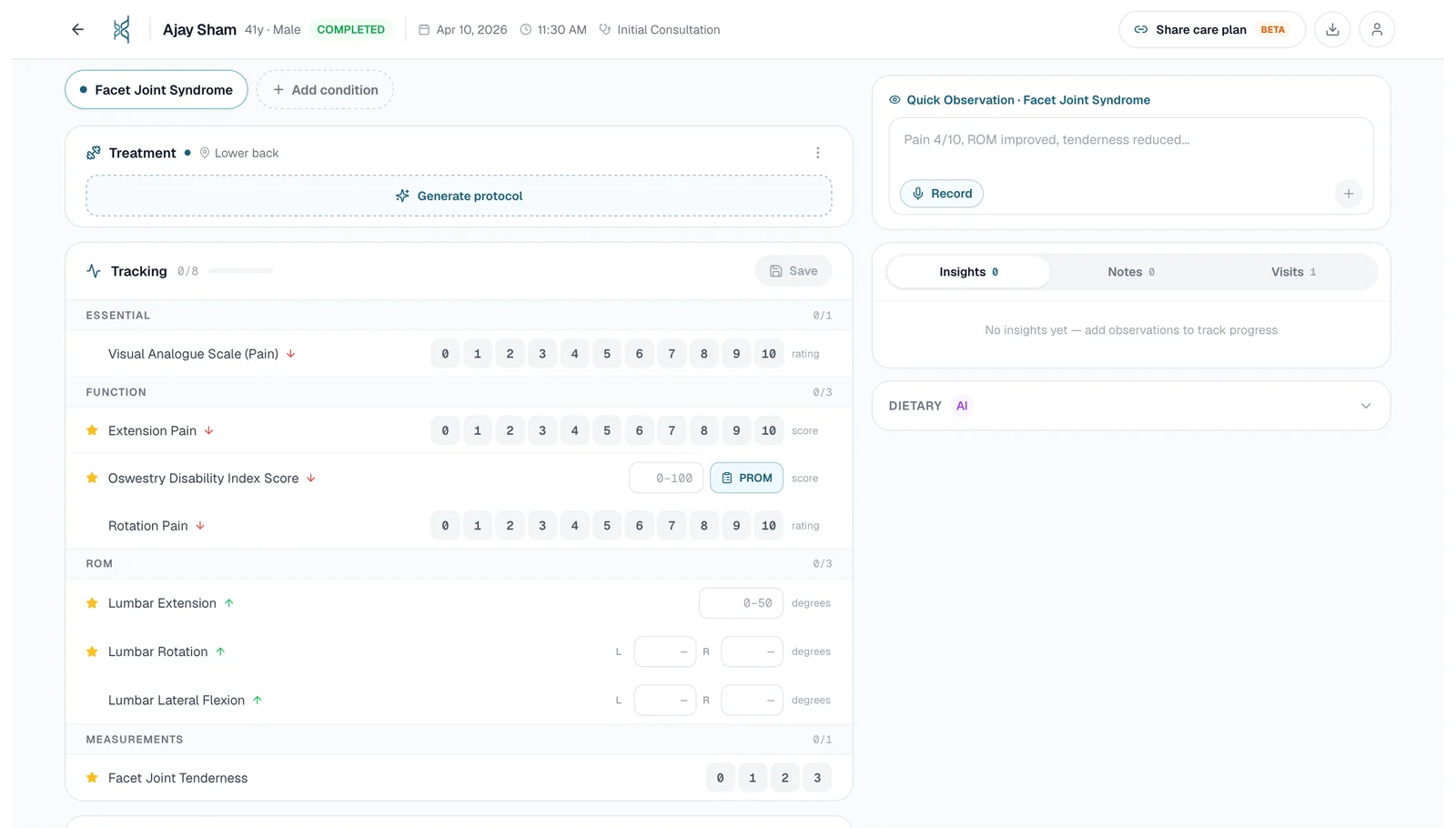Toggle favorite star for Lumbar Extension
Image resolution: width=1456 pixels, height=828 pixels.
92,603
